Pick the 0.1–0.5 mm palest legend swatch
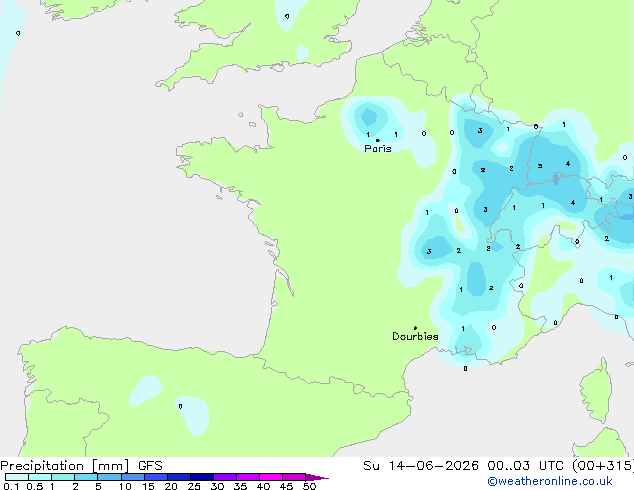 pyautogui.click(x=17, y=477)
